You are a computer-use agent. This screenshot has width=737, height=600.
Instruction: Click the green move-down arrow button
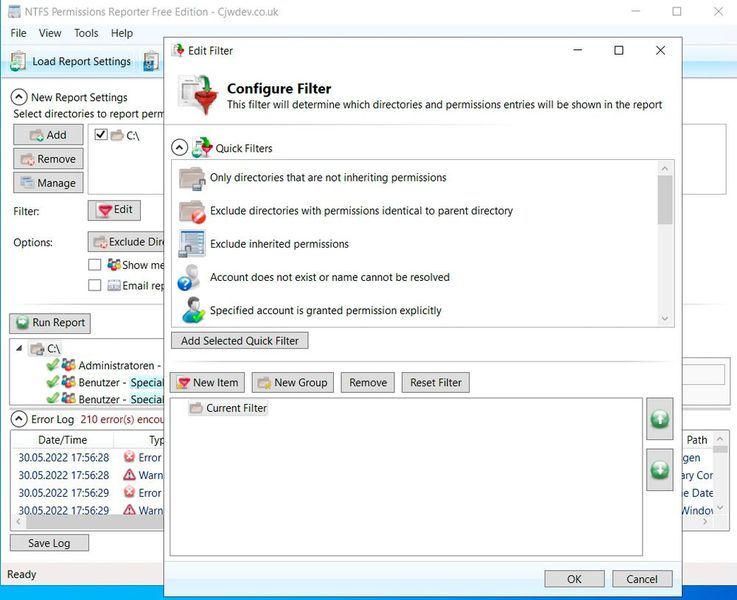pos(659,469)
